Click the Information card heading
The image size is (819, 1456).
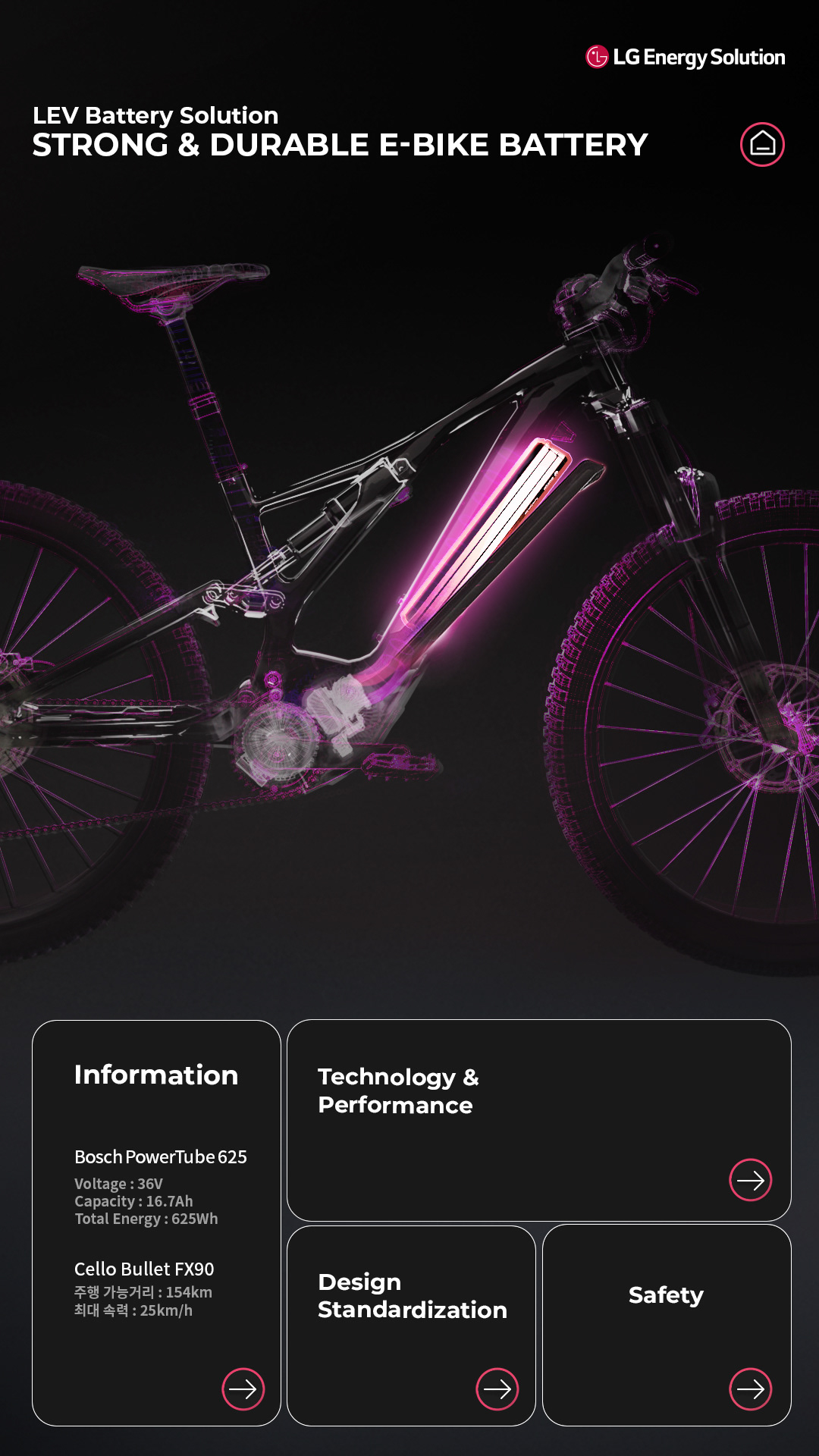(x=156, y=1075)
